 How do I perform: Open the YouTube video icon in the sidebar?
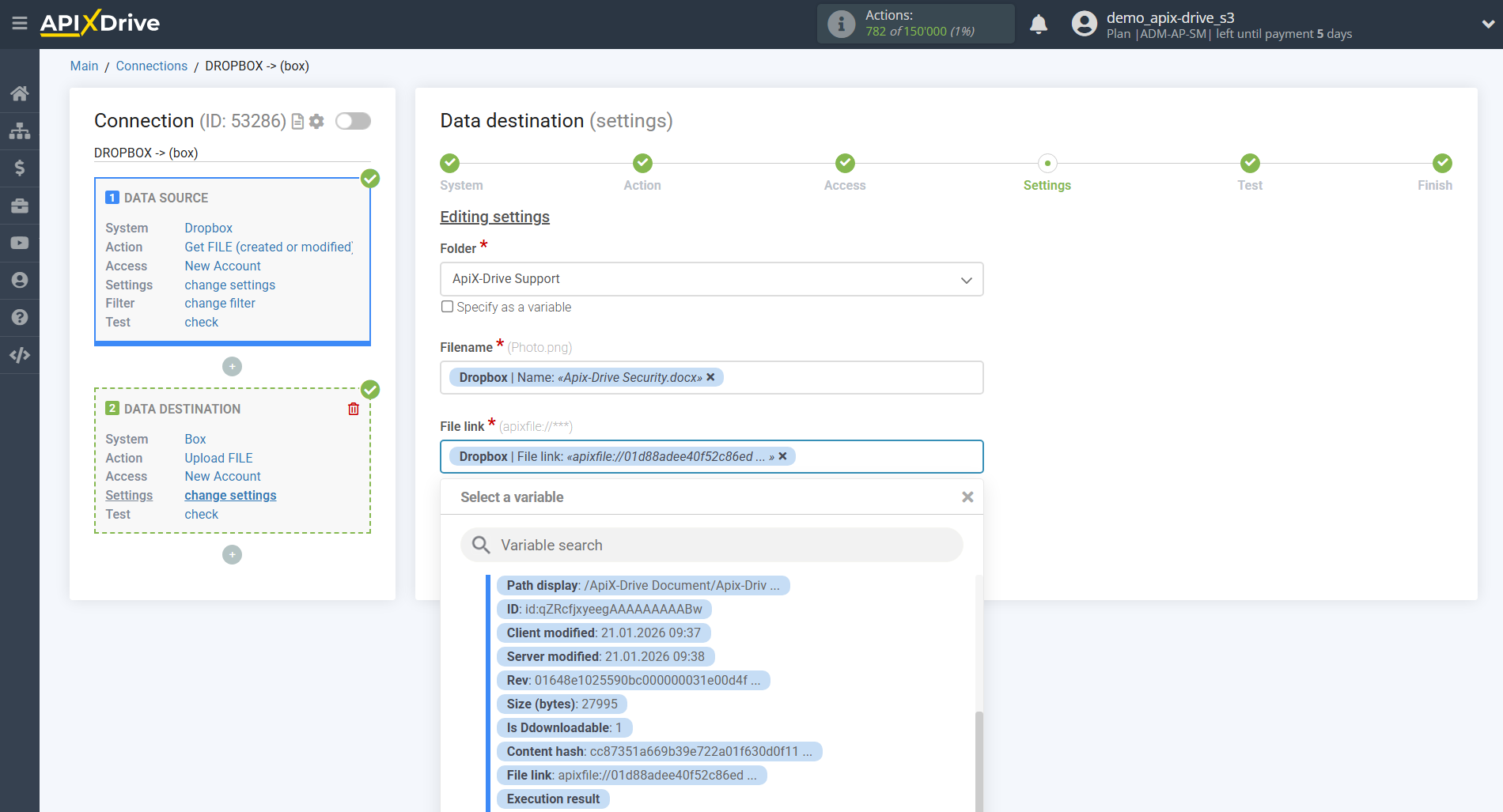point(20,243)
